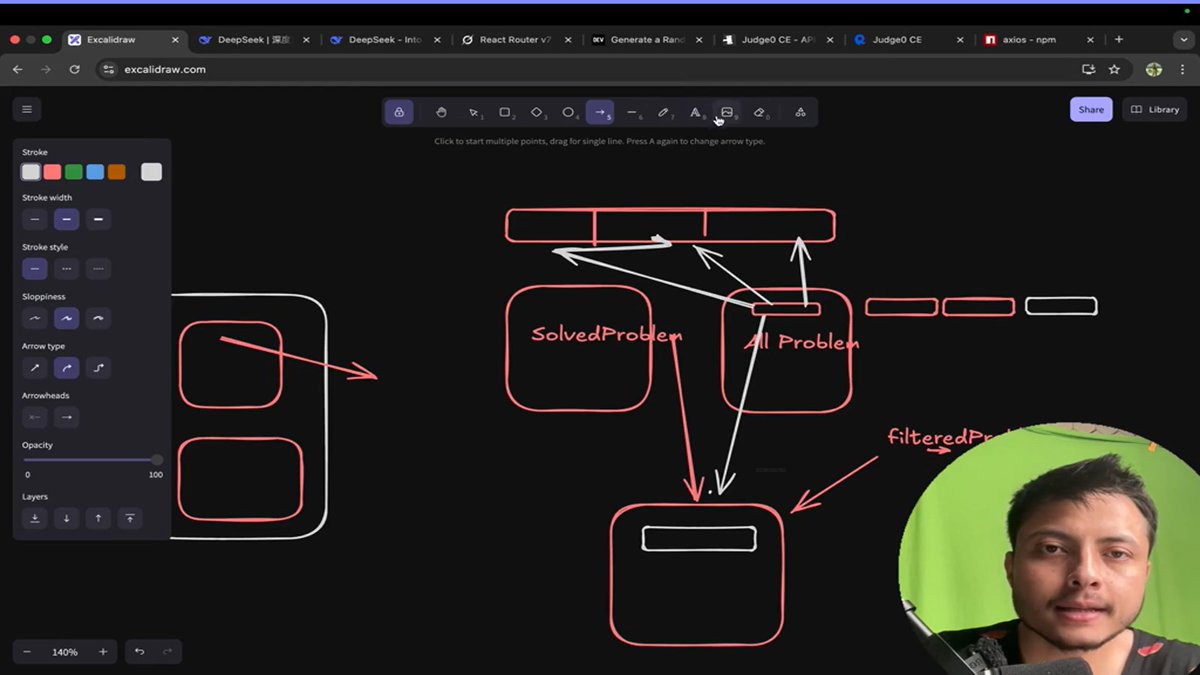The width and height of the screenshot is (1200, 675).
Task: Pick the green stroke color swatch
Action: [74, 172]
